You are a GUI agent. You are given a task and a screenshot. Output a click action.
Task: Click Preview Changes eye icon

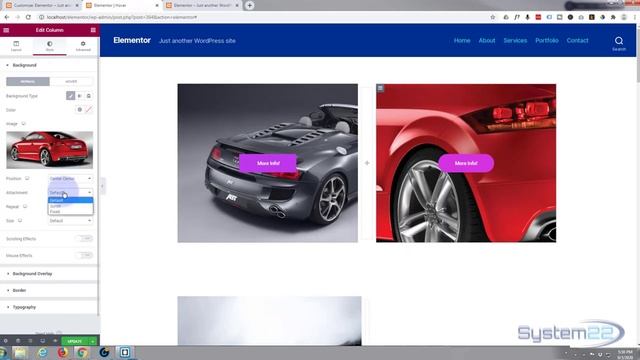55,341
